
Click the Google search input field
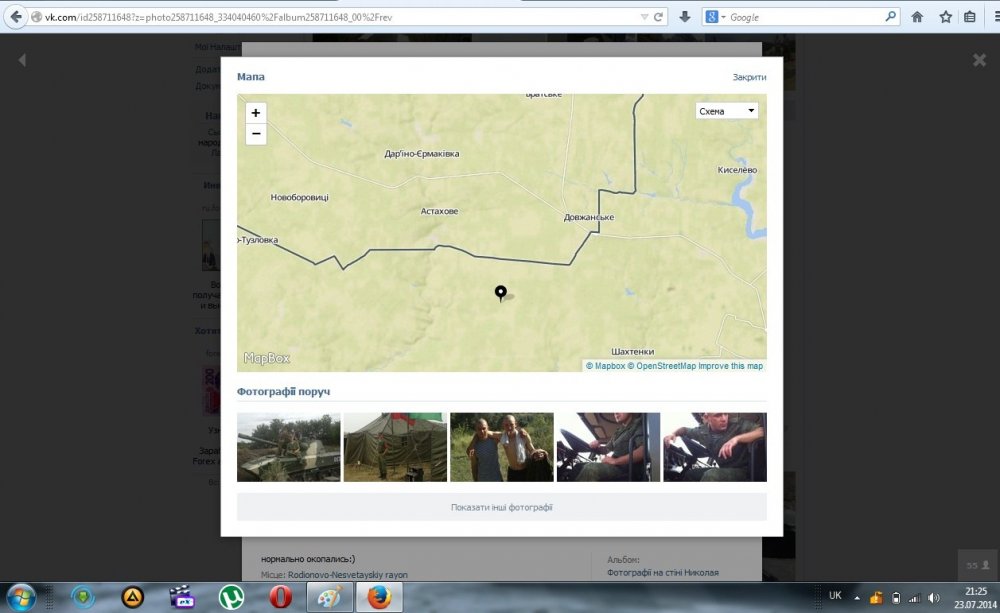(805, 17)
